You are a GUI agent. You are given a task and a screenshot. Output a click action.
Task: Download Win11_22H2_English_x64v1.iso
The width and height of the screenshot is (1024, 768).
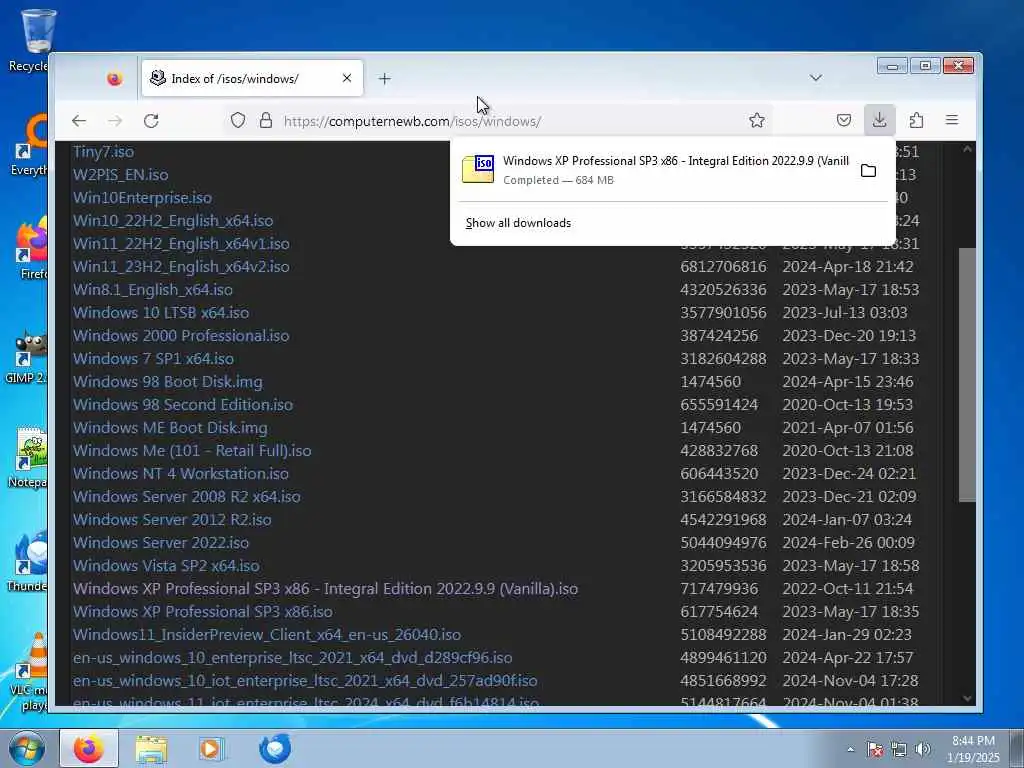(181, 244)
